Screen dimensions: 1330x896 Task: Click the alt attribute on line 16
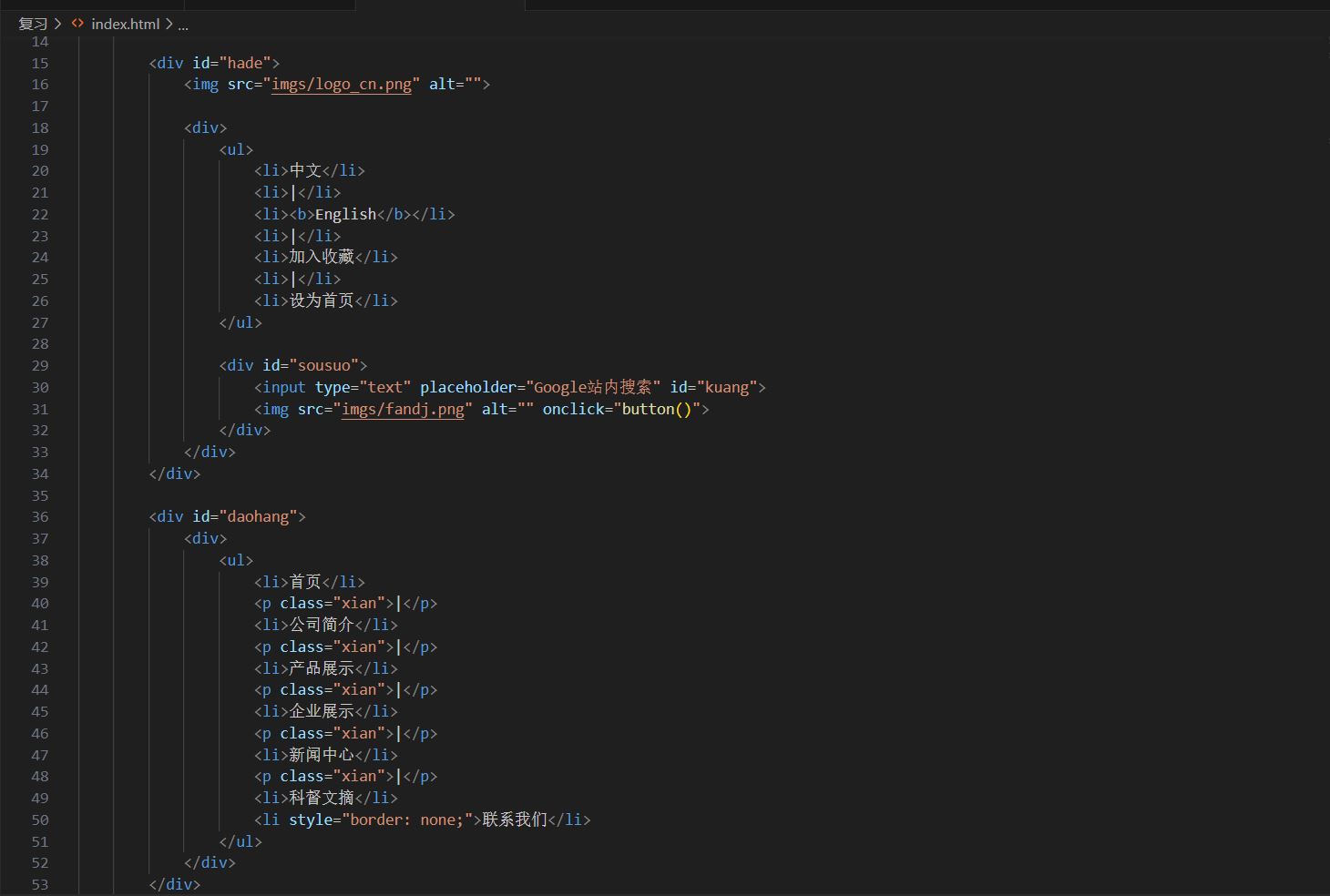(442, 85)
